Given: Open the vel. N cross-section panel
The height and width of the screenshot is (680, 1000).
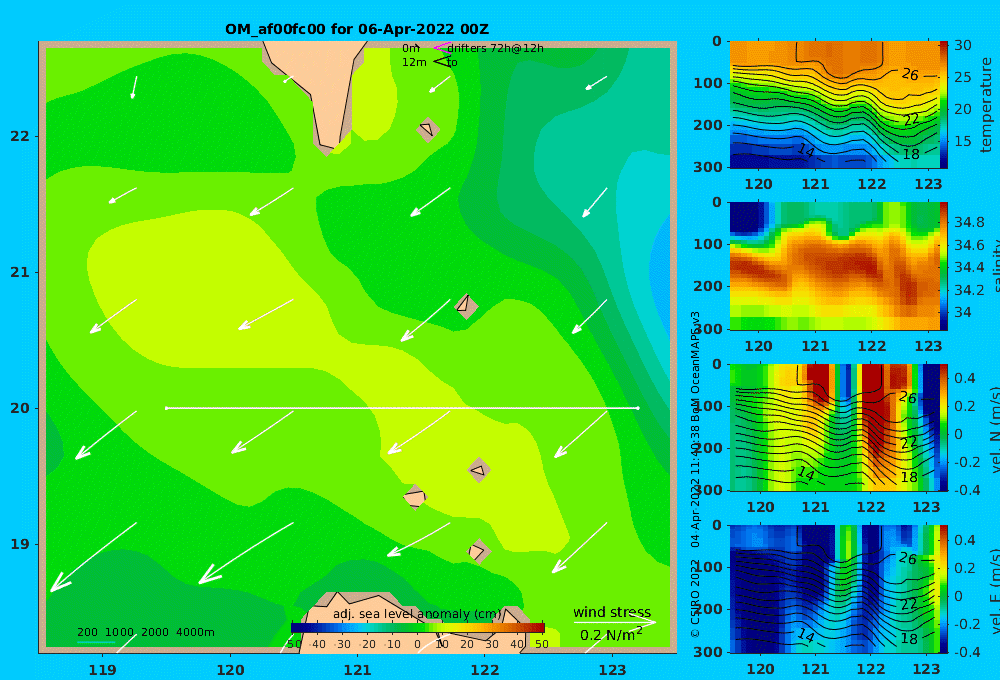Looking at the screenshot, I should [x=834, y=427].
